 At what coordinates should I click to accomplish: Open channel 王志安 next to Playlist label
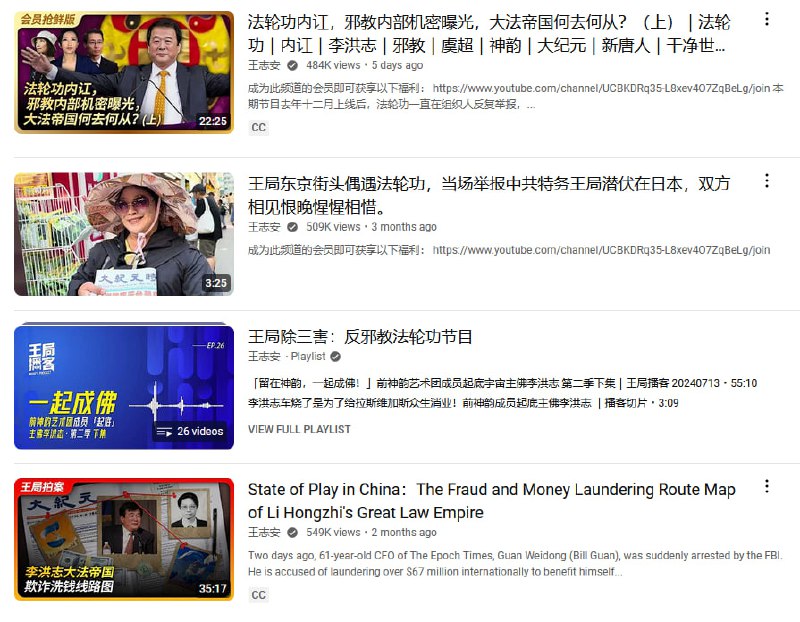point(264,357)
